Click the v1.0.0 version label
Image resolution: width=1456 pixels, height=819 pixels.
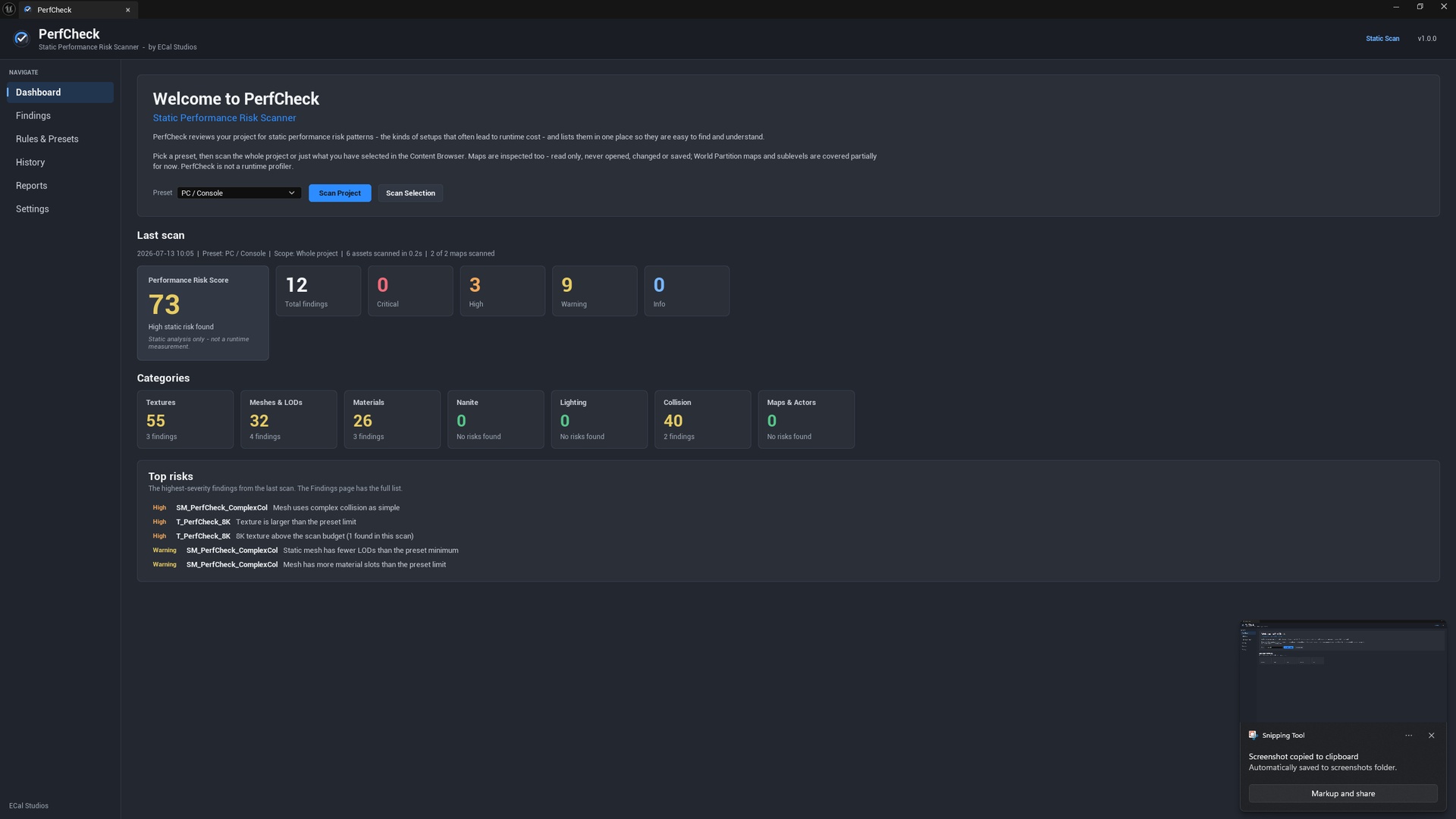1426,39
